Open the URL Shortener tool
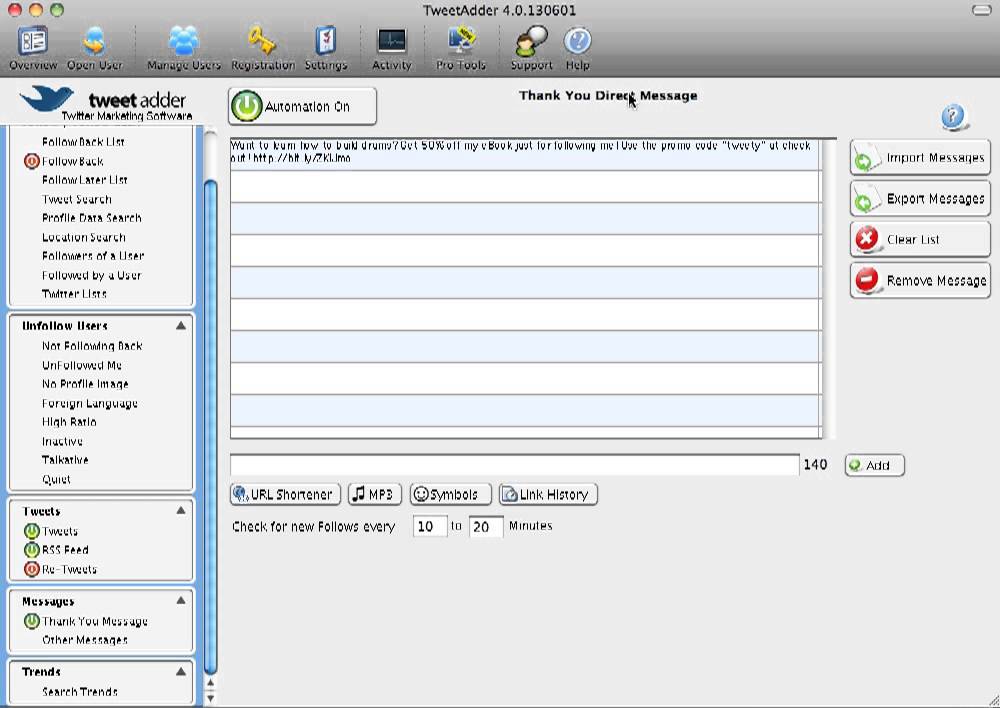Viewport: 1000px width, 708px height. (285, 494)
